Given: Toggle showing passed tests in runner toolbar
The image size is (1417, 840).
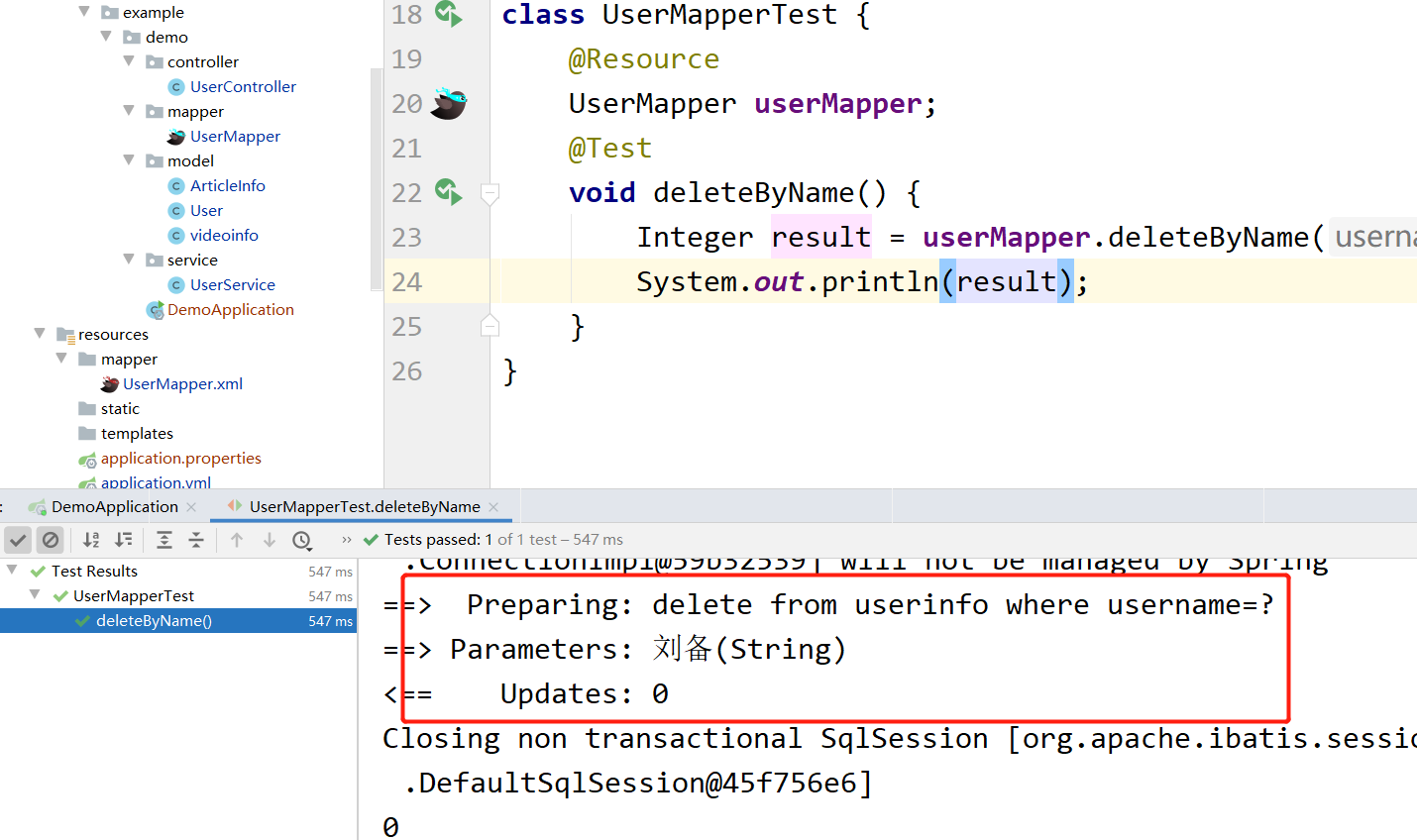Looking at the screenshot, I should tap(18, 540).
